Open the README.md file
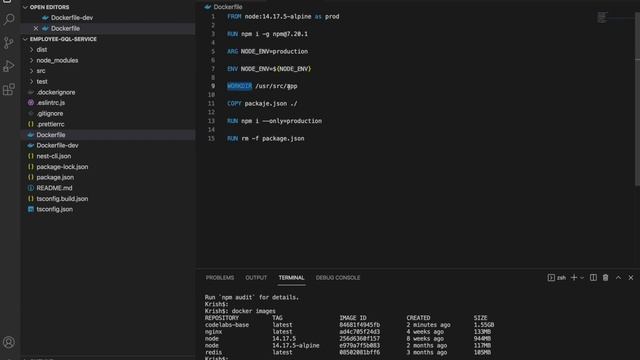Viewport: 640px width, 360px height. point(54,188)
